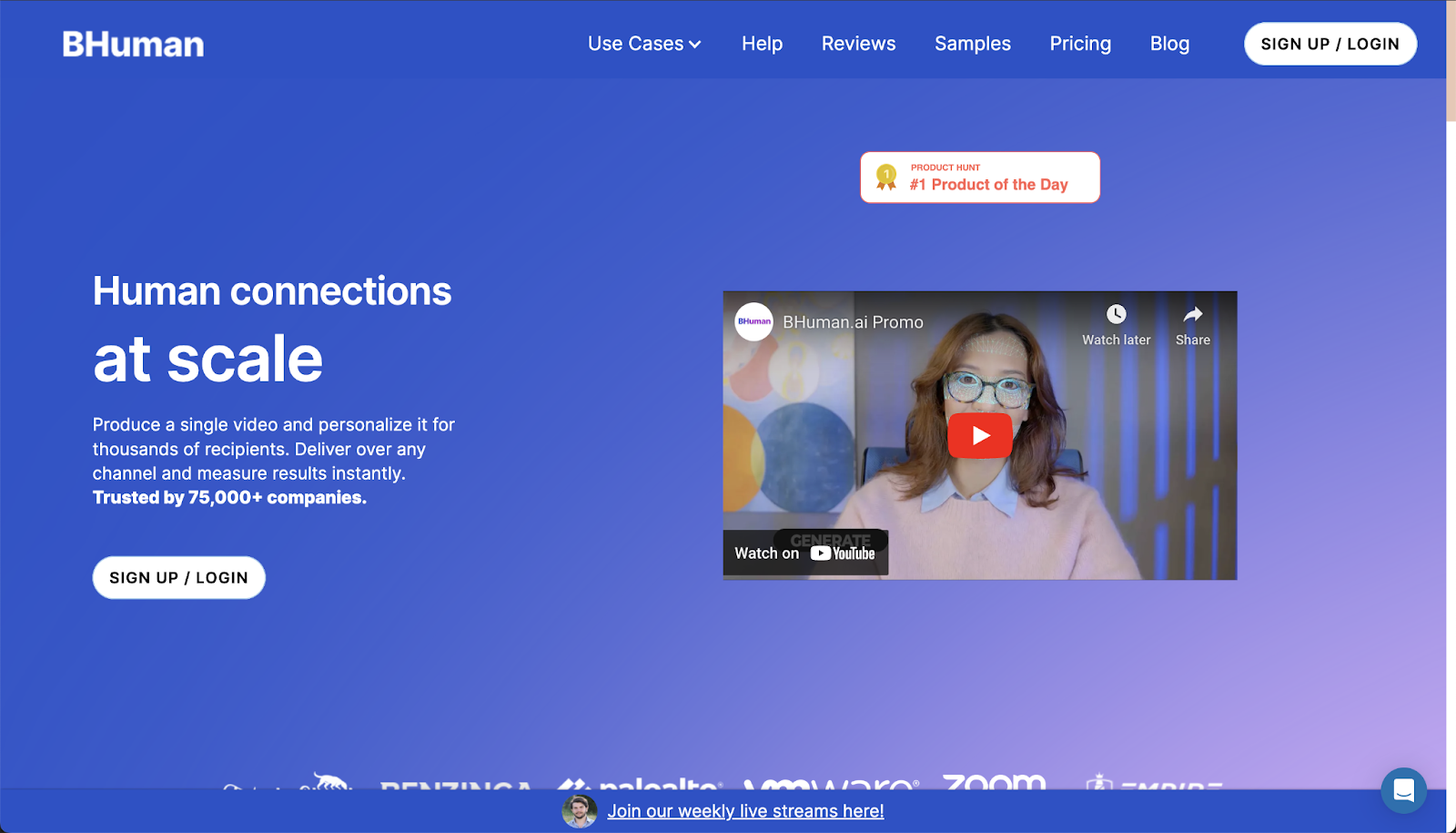Open the Help page
The image size is (1456, 833).
(762, 44)
